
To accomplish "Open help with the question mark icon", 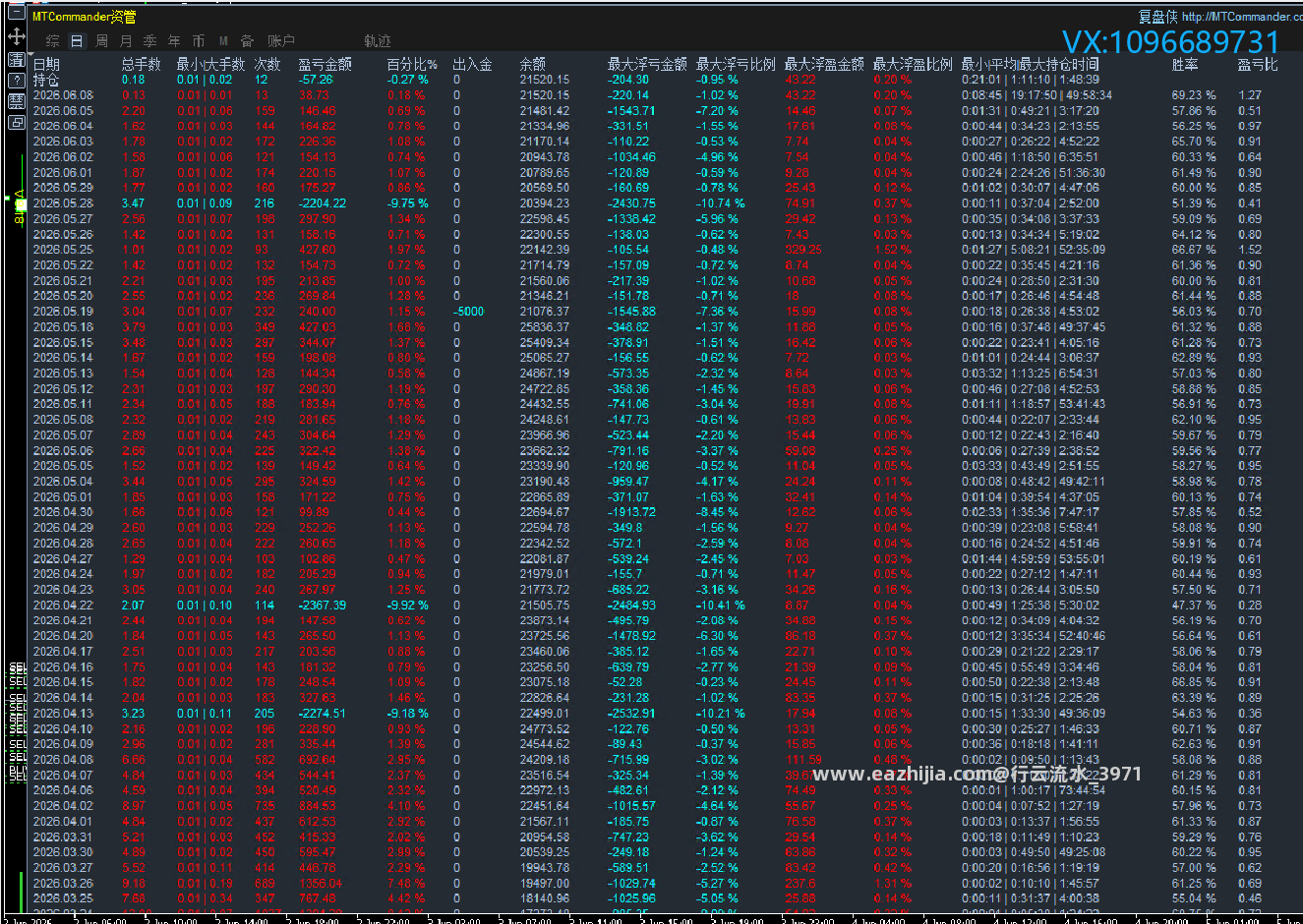I will tap(17, 81).
